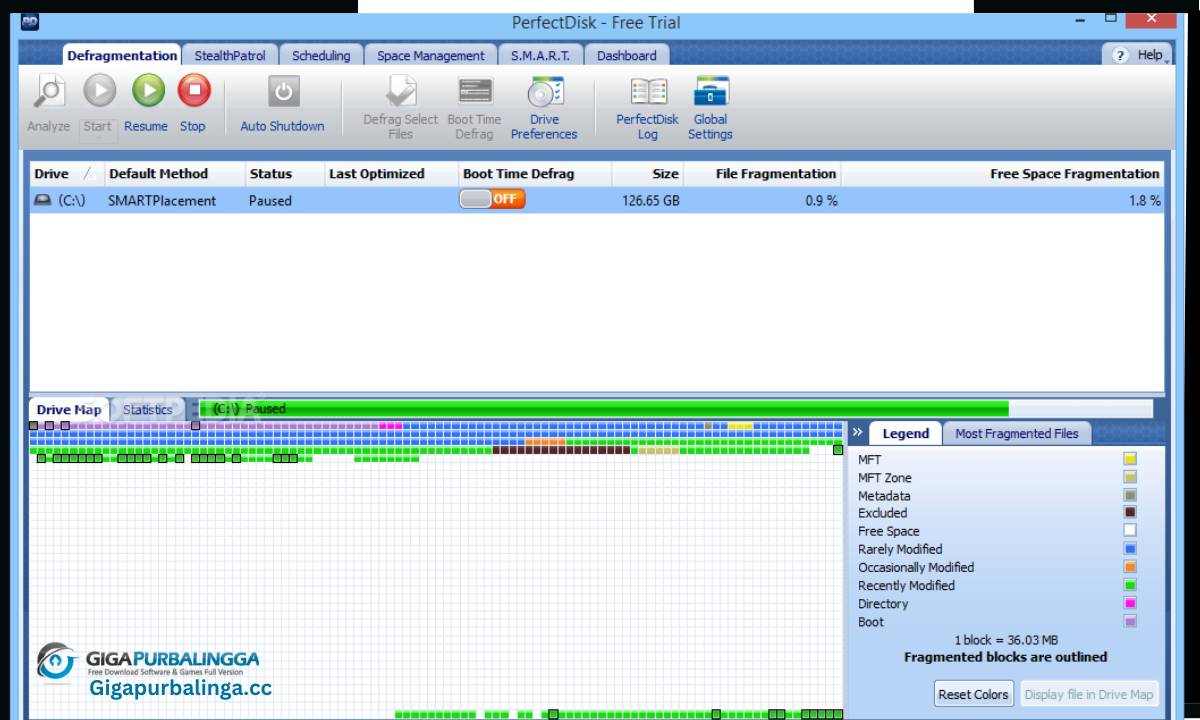Change the Free Space white swatch

tap(1130, 531)
